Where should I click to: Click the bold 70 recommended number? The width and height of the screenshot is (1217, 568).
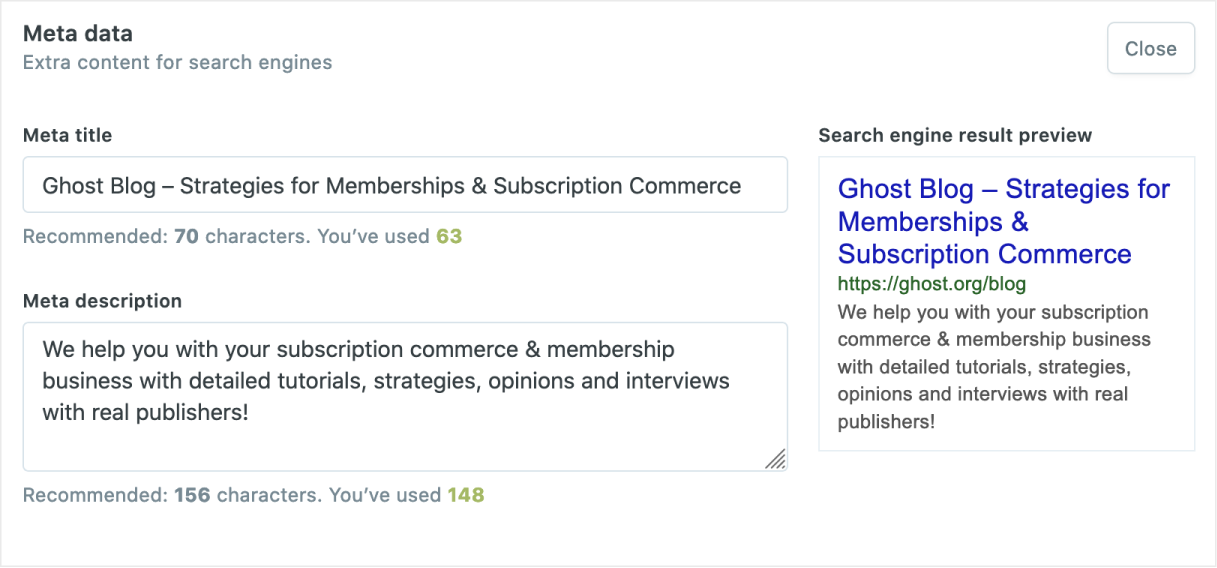coord(186,237)
